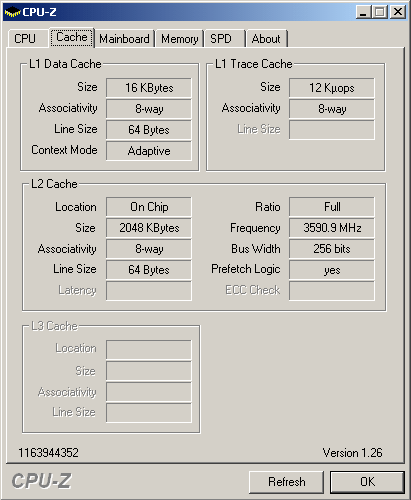Image resolution: width=411 pixels, height=500 pixels.
Task: Click the 'L2 Cache' group heading
Action: coord(54,184)
